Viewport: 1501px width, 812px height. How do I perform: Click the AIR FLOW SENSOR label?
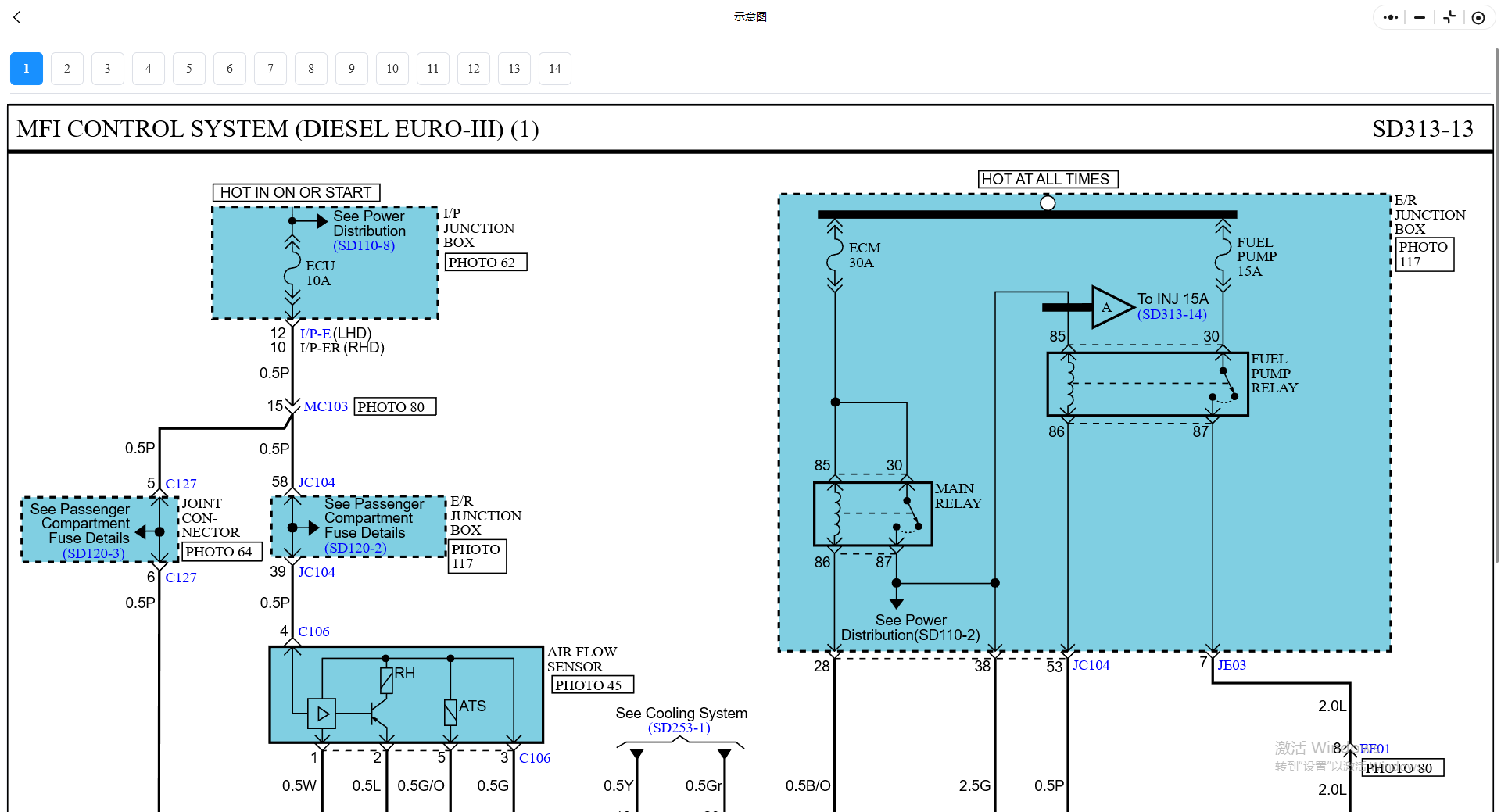(x=582, y=659)
